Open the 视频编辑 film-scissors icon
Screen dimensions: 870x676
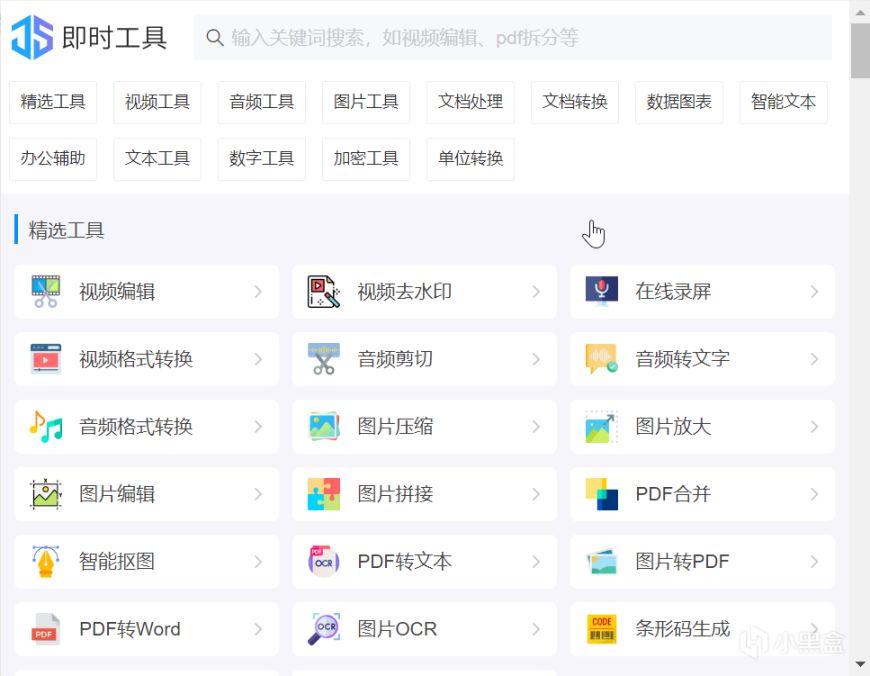[46, 291]
